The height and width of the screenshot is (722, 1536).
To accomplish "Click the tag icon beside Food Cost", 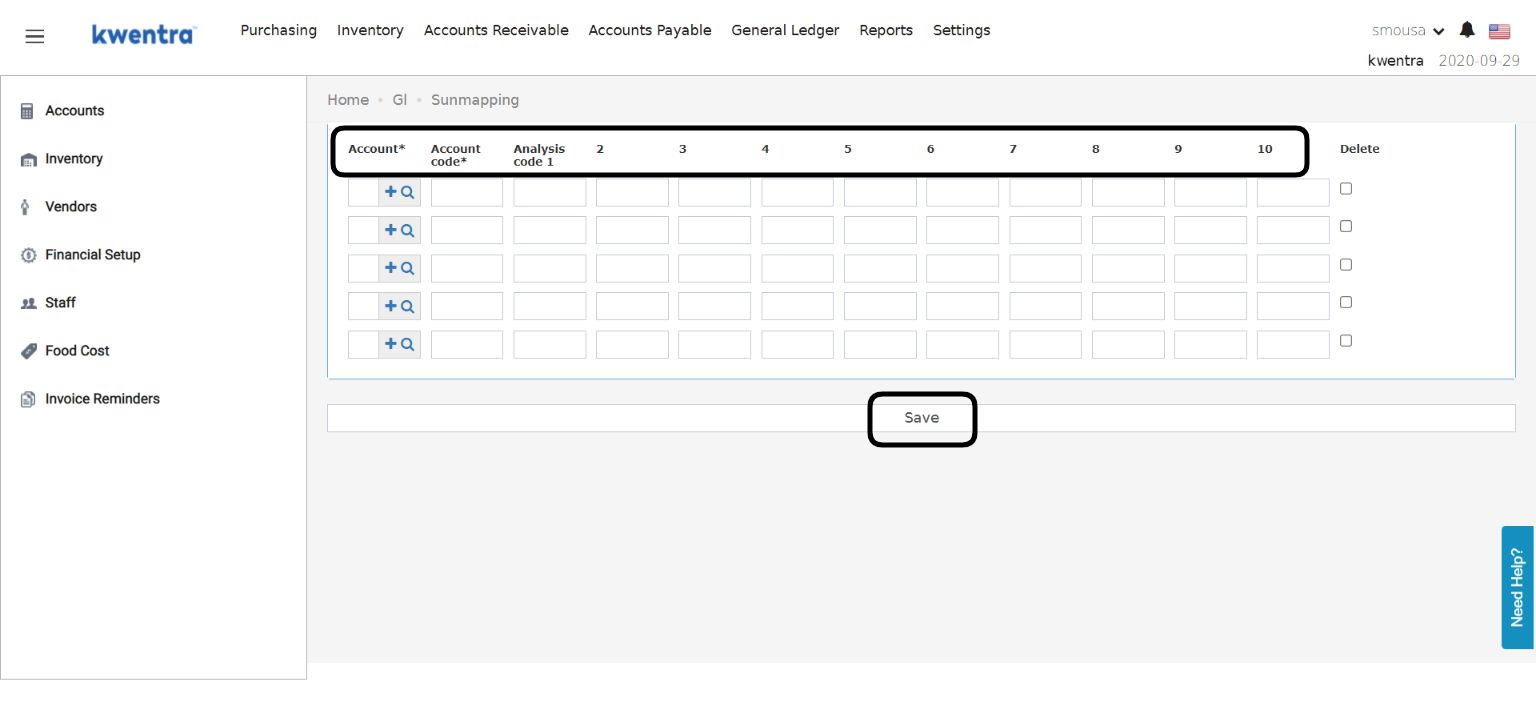I will point(28,351).
